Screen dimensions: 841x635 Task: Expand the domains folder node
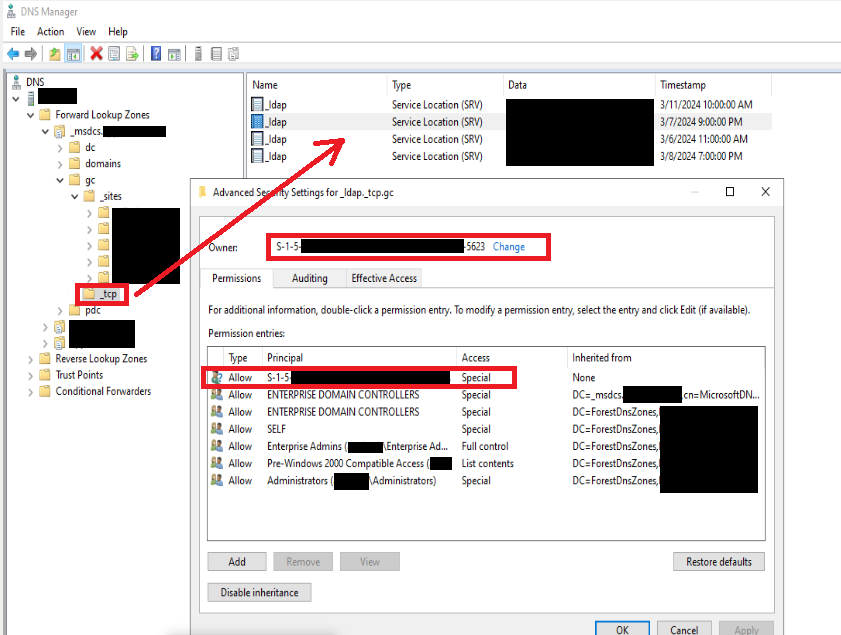pos(60,164)
